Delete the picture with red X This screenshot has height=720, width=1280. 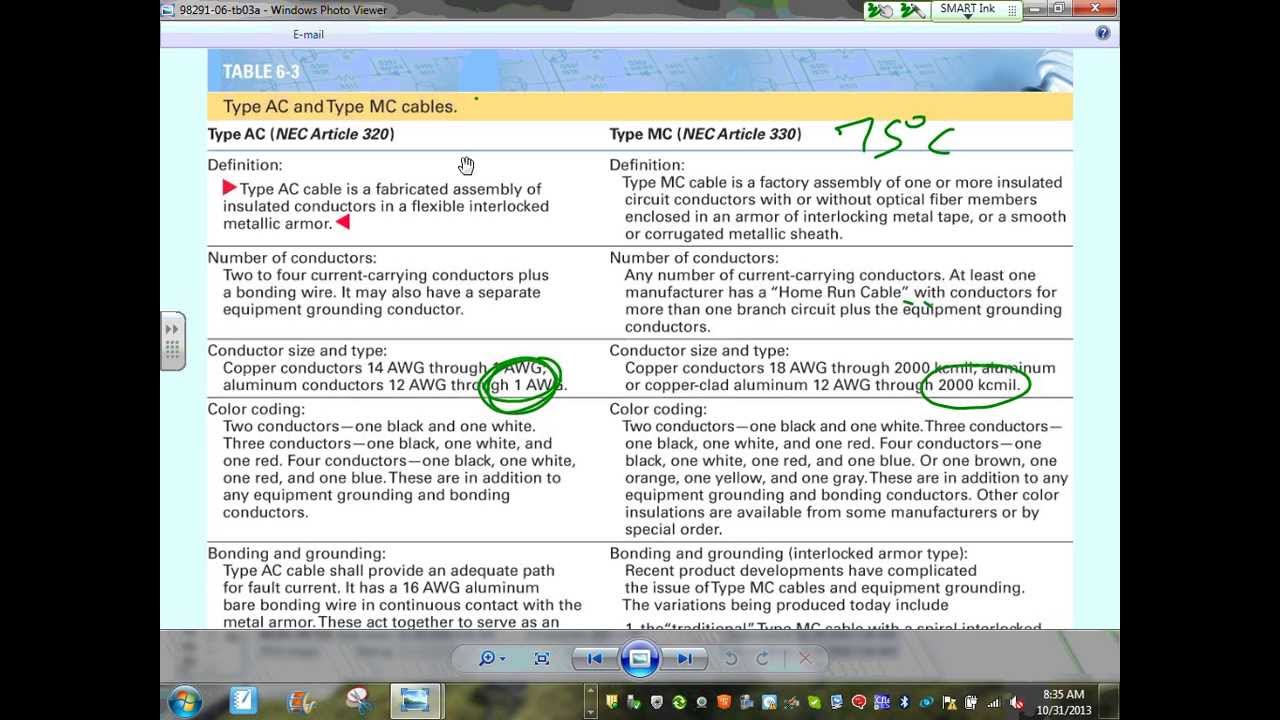pos(805,658)
